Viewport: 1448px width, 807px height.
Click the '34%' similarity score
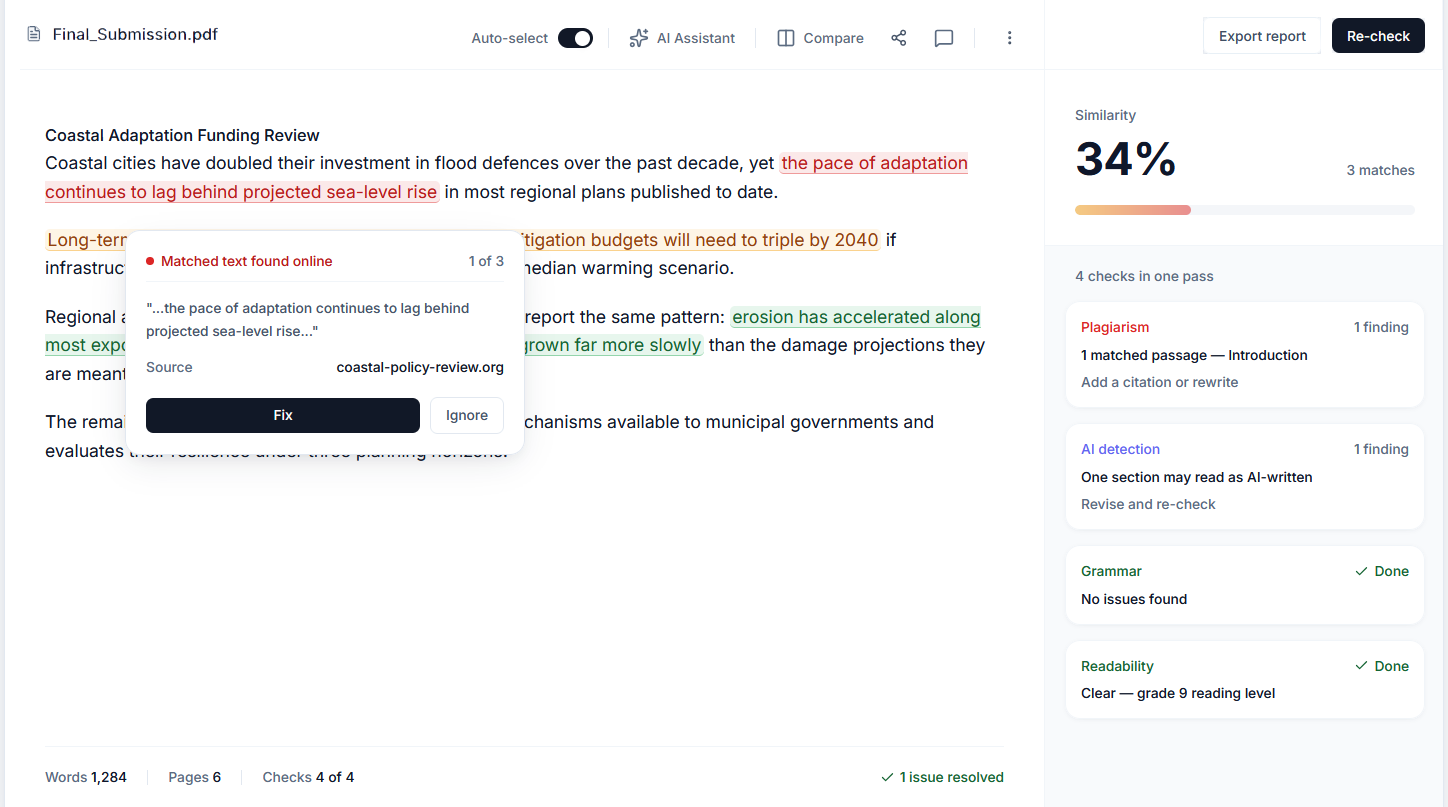[1126, 159]
